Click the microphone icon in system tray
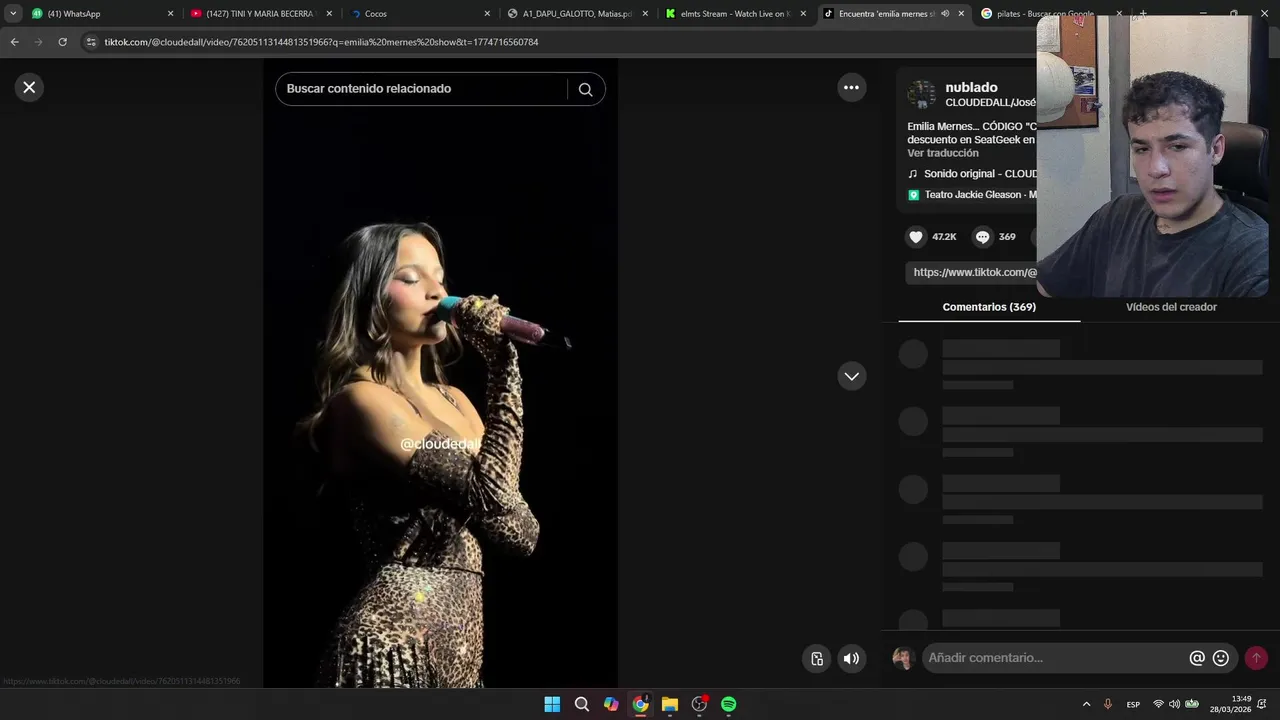Viewport: 1280px width, 720px height. 1108,704
